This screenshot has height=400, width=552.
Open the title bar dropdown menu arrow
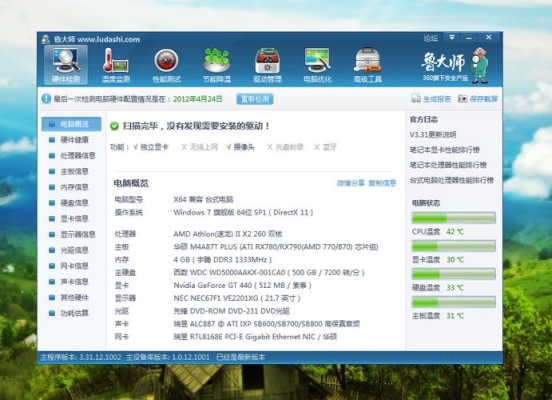[x=452, y=37]
